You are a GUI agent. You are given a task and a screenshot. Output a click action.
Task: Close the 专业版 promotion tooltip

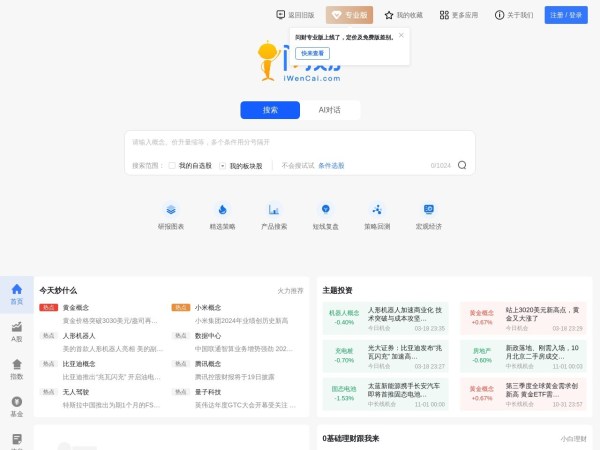[401, 35]
